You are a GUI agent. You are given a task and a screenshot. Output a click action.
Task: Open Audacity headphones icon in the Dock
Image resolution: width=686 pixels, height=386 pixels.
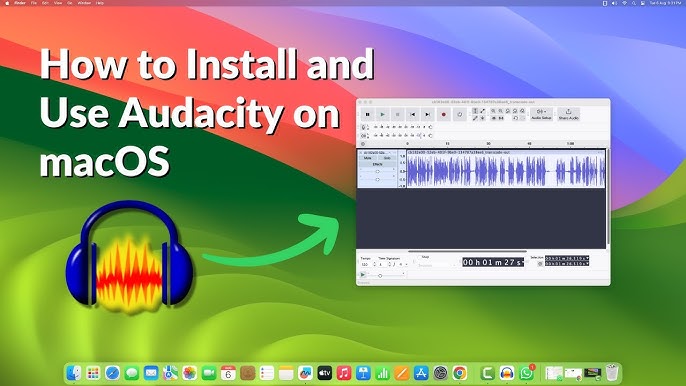coord(507,373)
